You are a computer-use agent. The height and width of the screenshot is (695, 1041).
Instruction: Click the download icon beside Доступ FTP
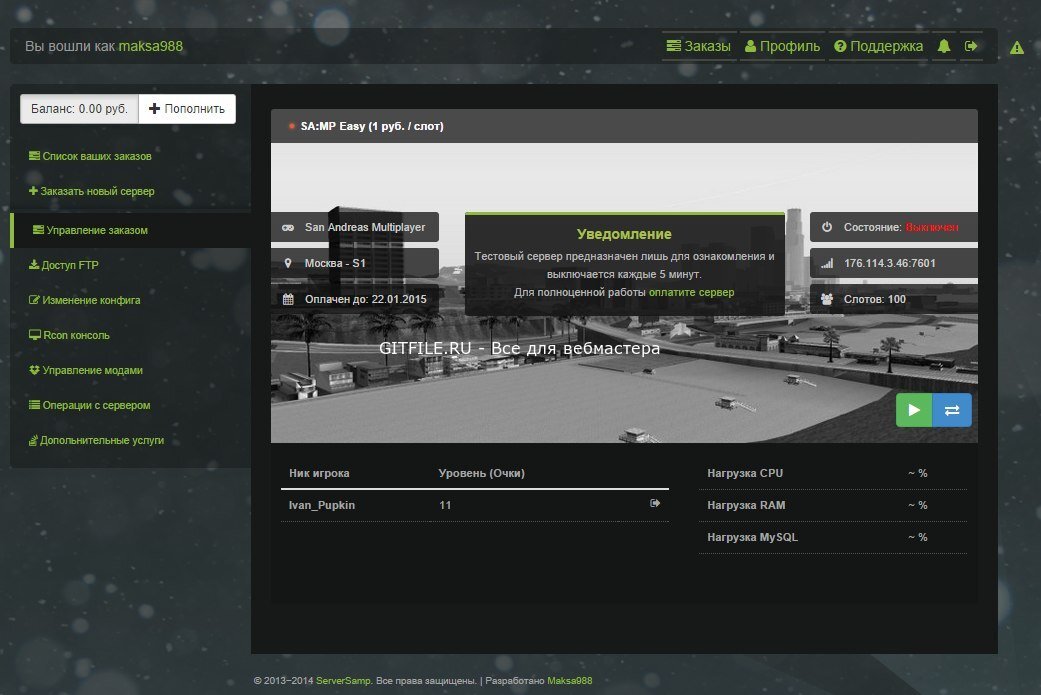pos(34,265)
